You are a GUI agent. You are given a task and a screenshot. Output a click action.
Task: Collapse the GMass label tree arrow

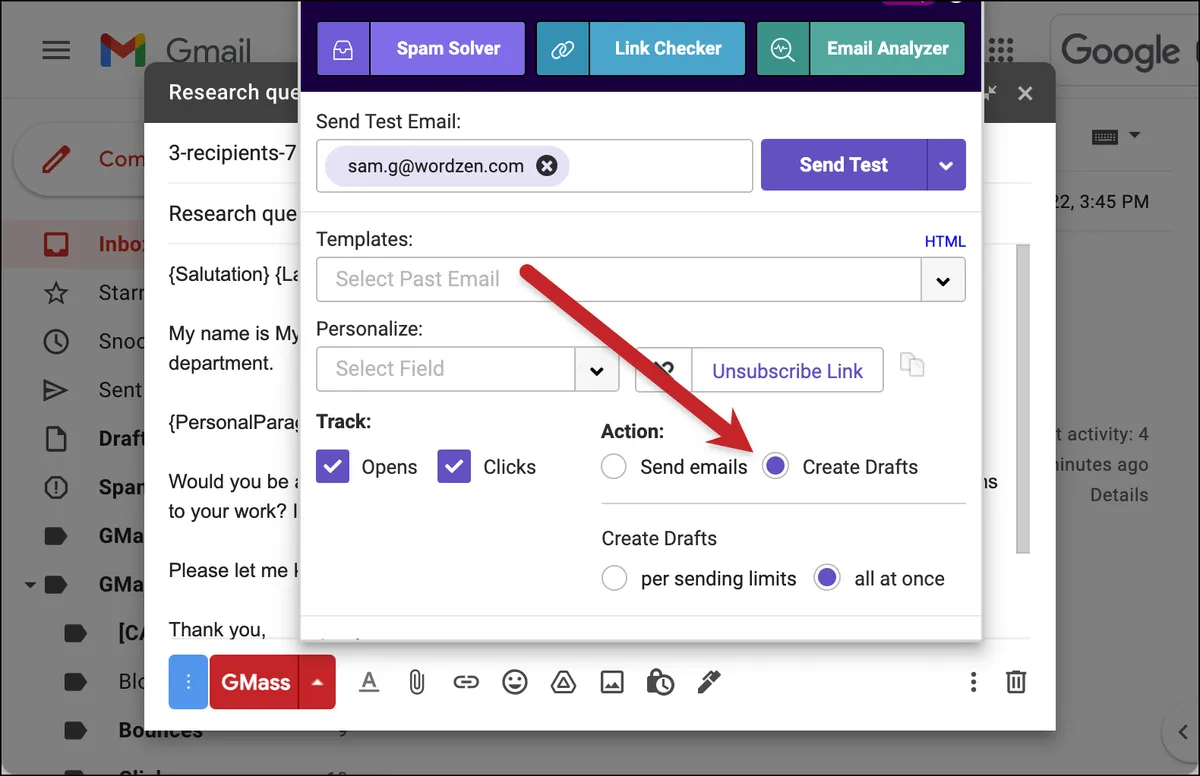30,584
